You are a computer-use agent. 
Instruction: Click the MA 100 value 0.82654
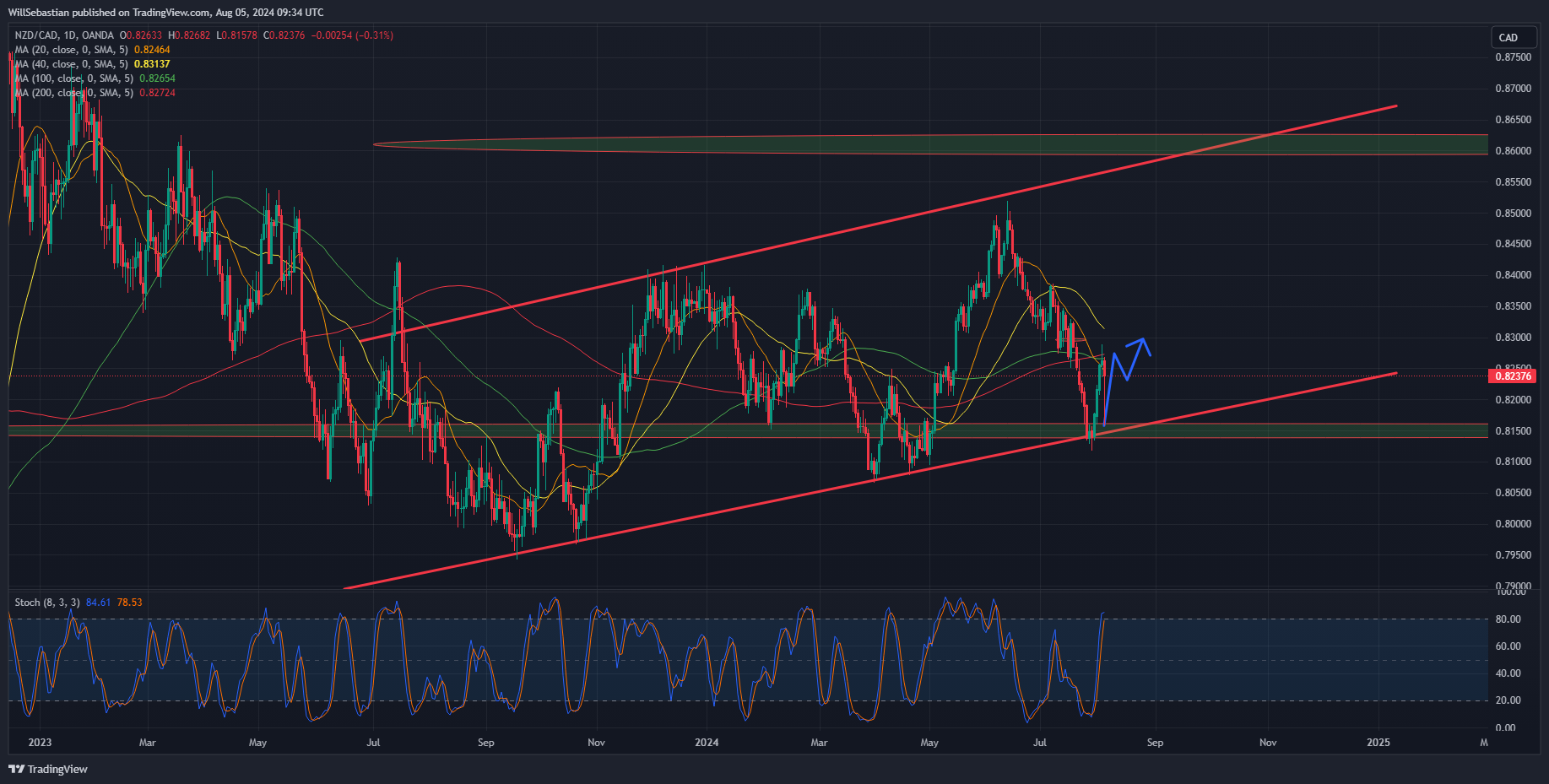[157, 78]
